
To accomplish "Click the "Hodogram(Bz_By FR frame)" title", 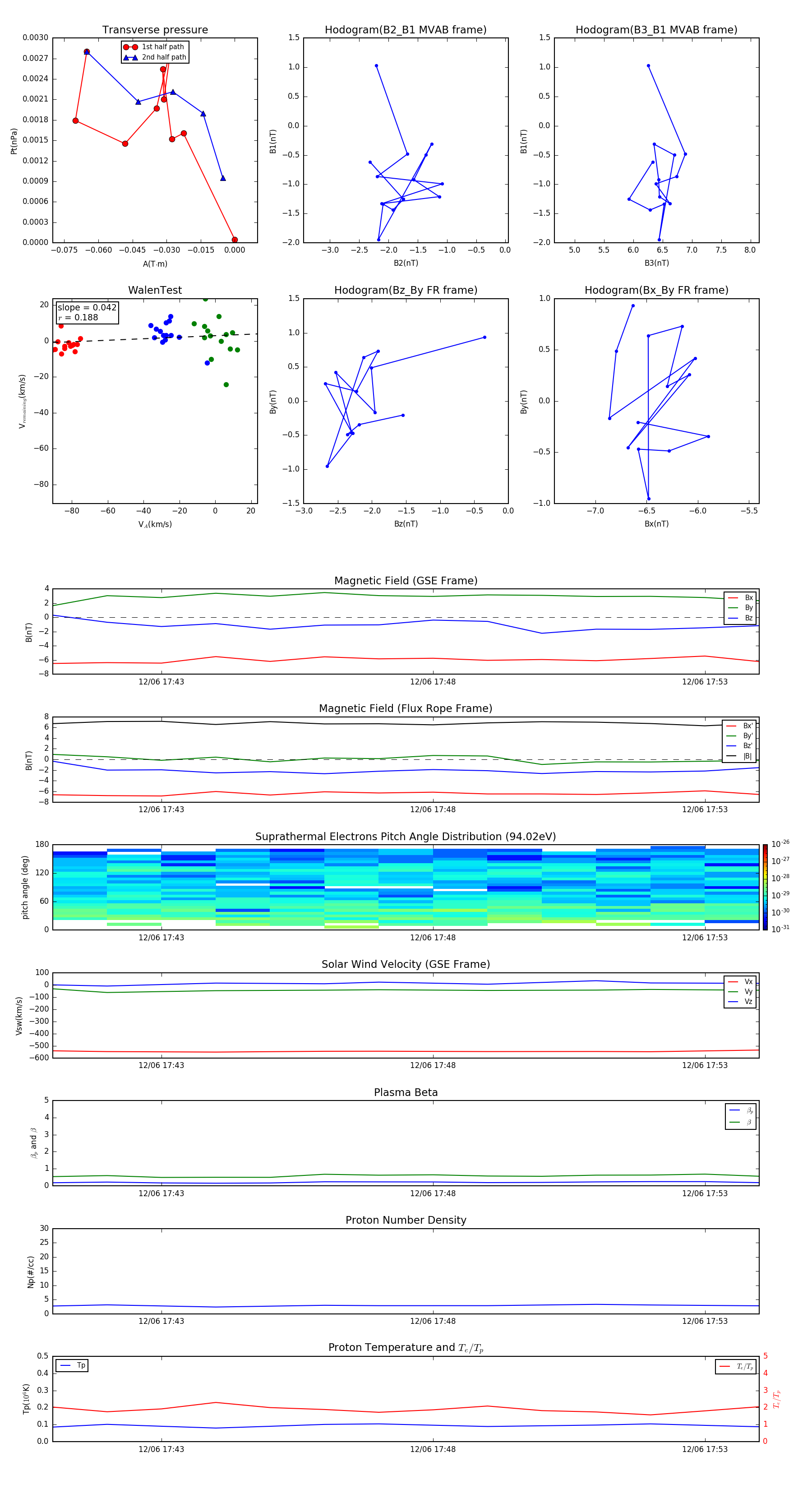I will click(406, 290).
